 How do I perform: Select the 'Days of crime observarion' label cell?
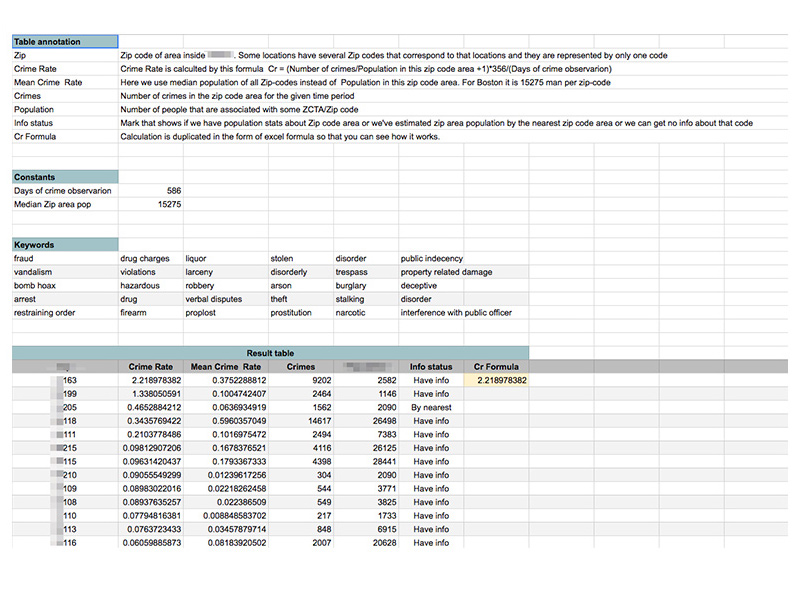[x=64, y=191]
